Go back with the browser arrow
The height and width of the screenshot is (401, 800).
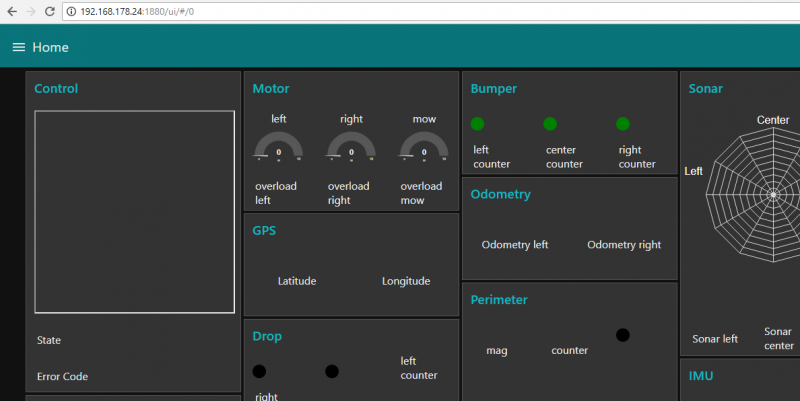point(12,11)
